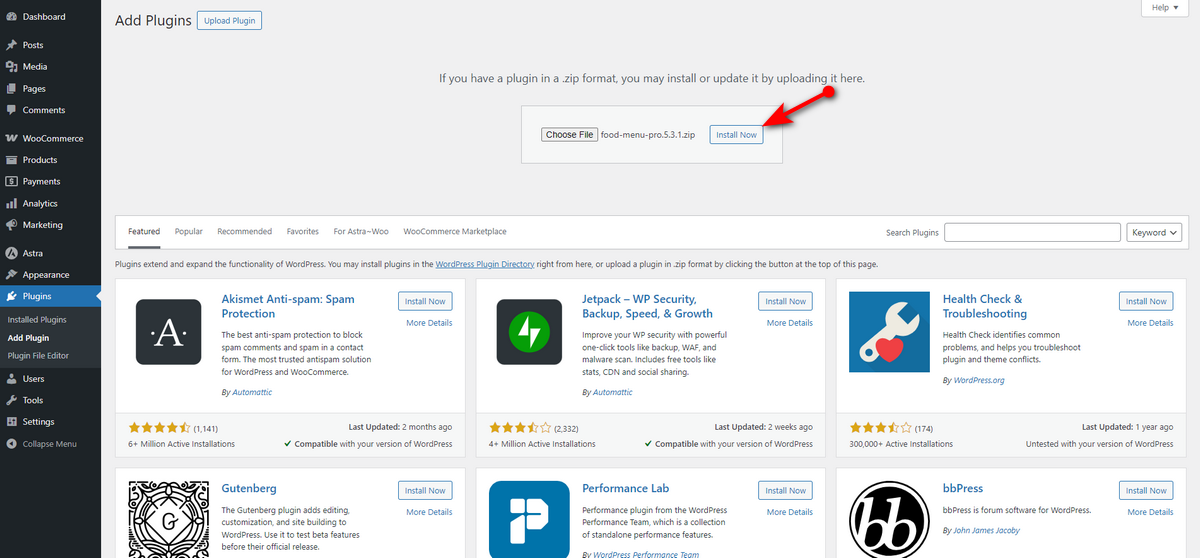Select the Add Plugin submenu item
Screen dimensions: 1200x558
click(x=28, y=338)
